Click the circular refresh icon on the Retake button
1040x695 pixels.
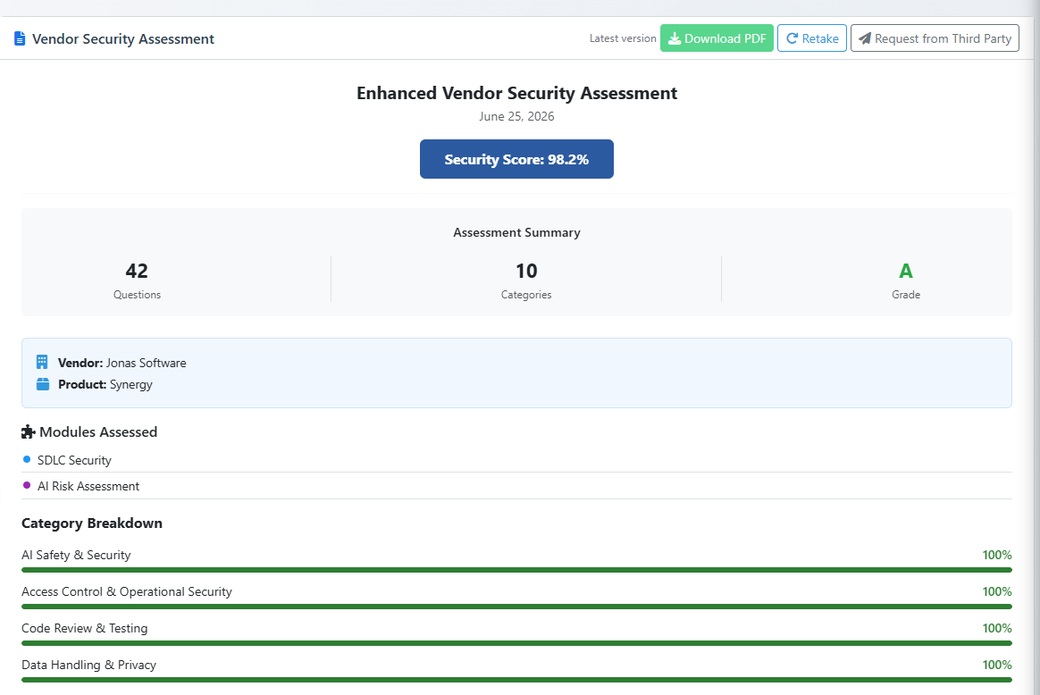click(x=792, y=38)
